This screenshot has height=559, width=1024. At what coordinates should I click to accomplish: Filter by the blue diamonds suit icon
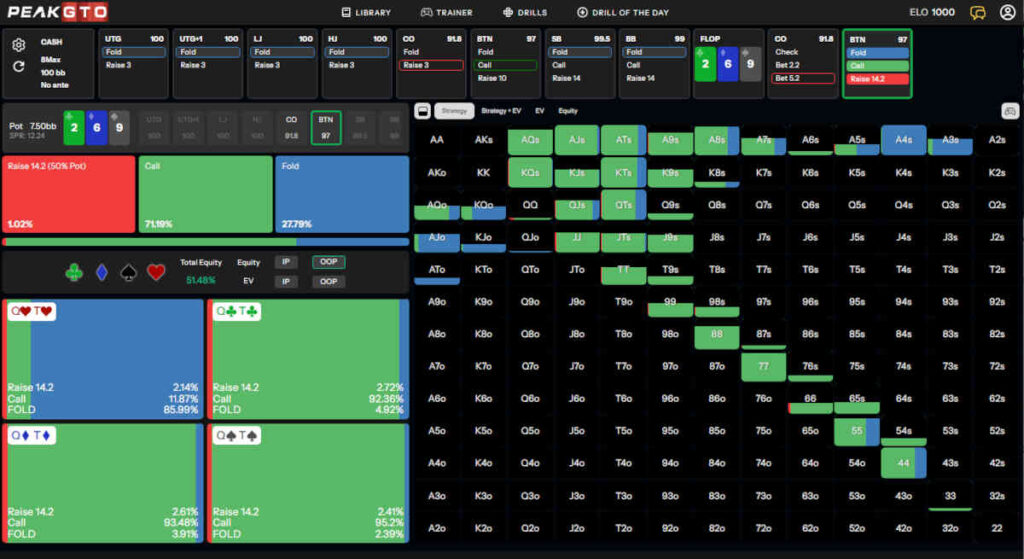pyautogui.click(x=101, y=272)
